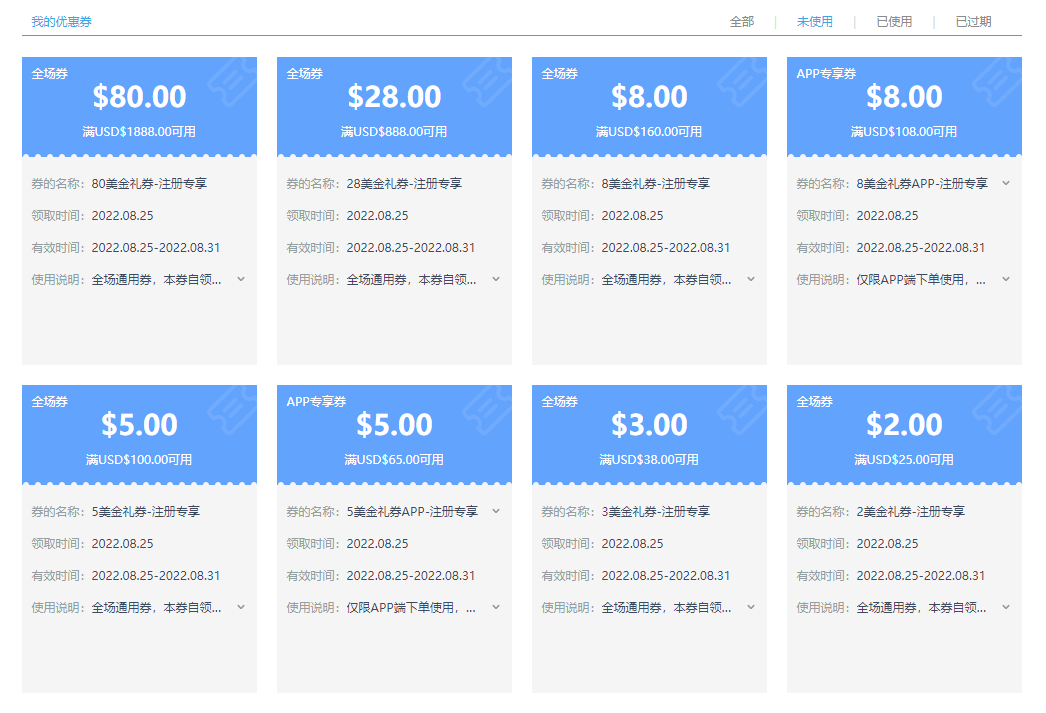Select the 8美金礼券-注册专享 coupon name
The image size is (1046, 713).
(656, 183)
